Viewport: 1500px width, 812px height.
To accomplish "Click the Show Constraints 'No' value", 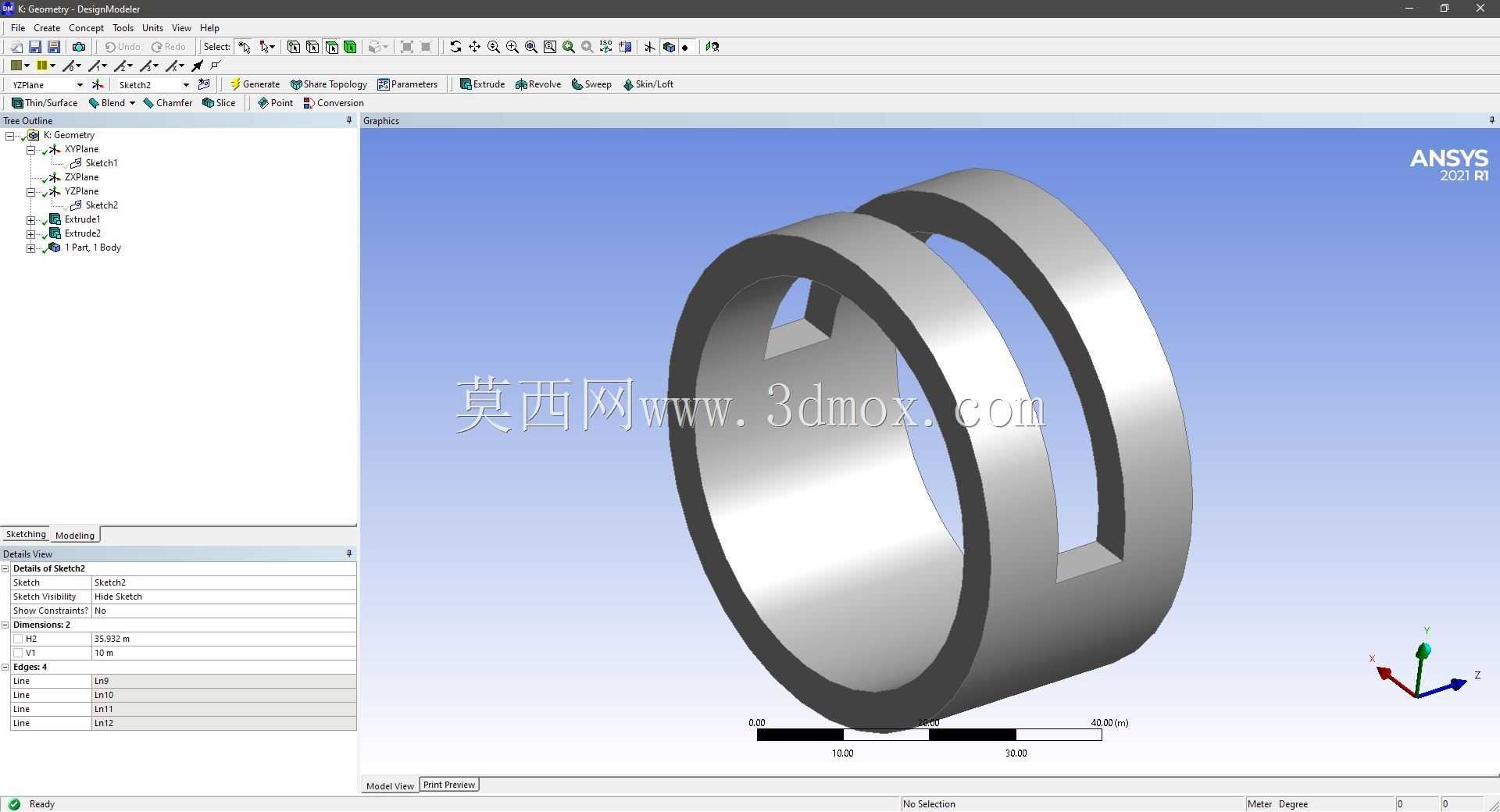I will tap(223, 611).
